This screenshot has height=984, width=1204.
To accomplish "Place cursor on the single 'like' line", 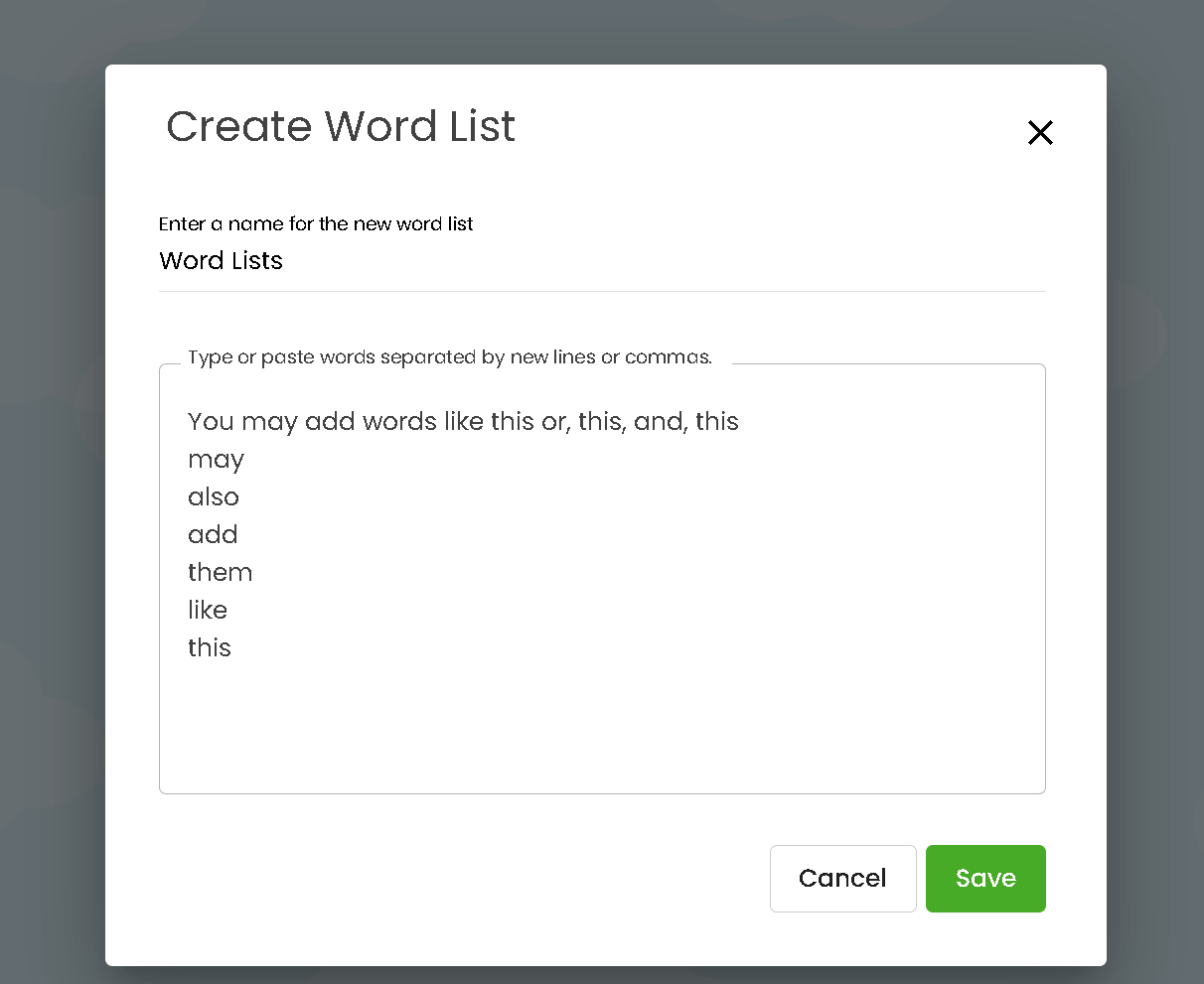I will point(208,610).
